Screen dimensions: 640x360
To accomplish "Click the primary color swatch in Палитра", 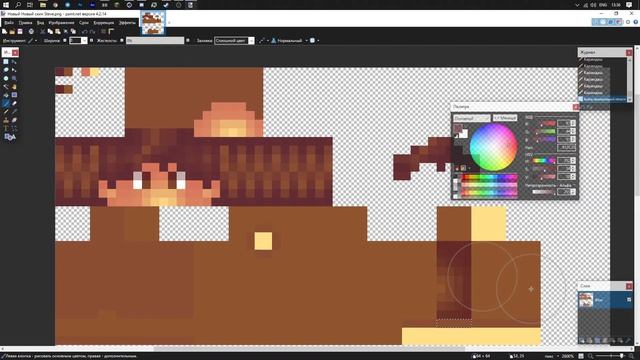I will (x=458, y=128).
